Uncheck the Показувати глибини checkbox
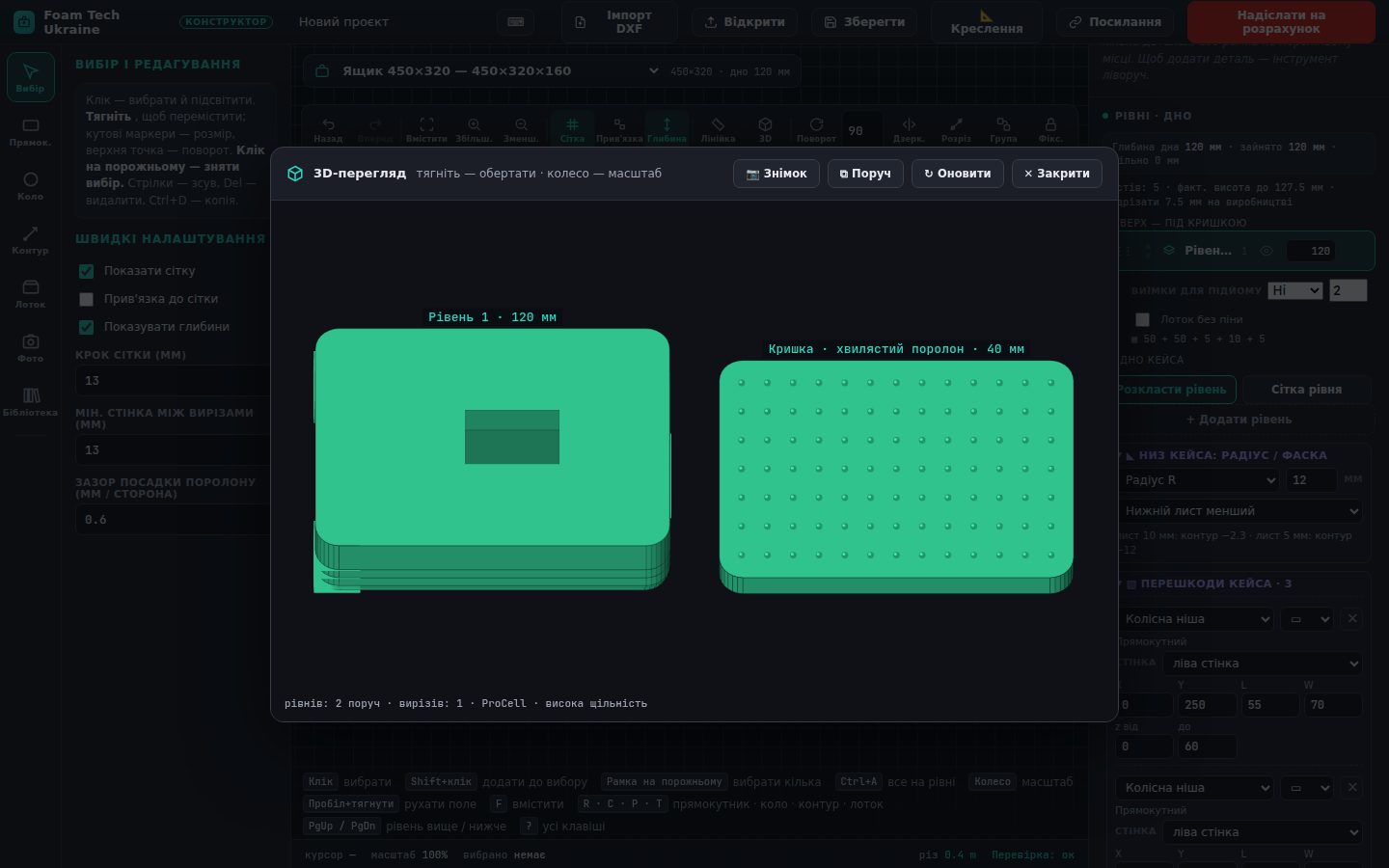 coord(86,327)
